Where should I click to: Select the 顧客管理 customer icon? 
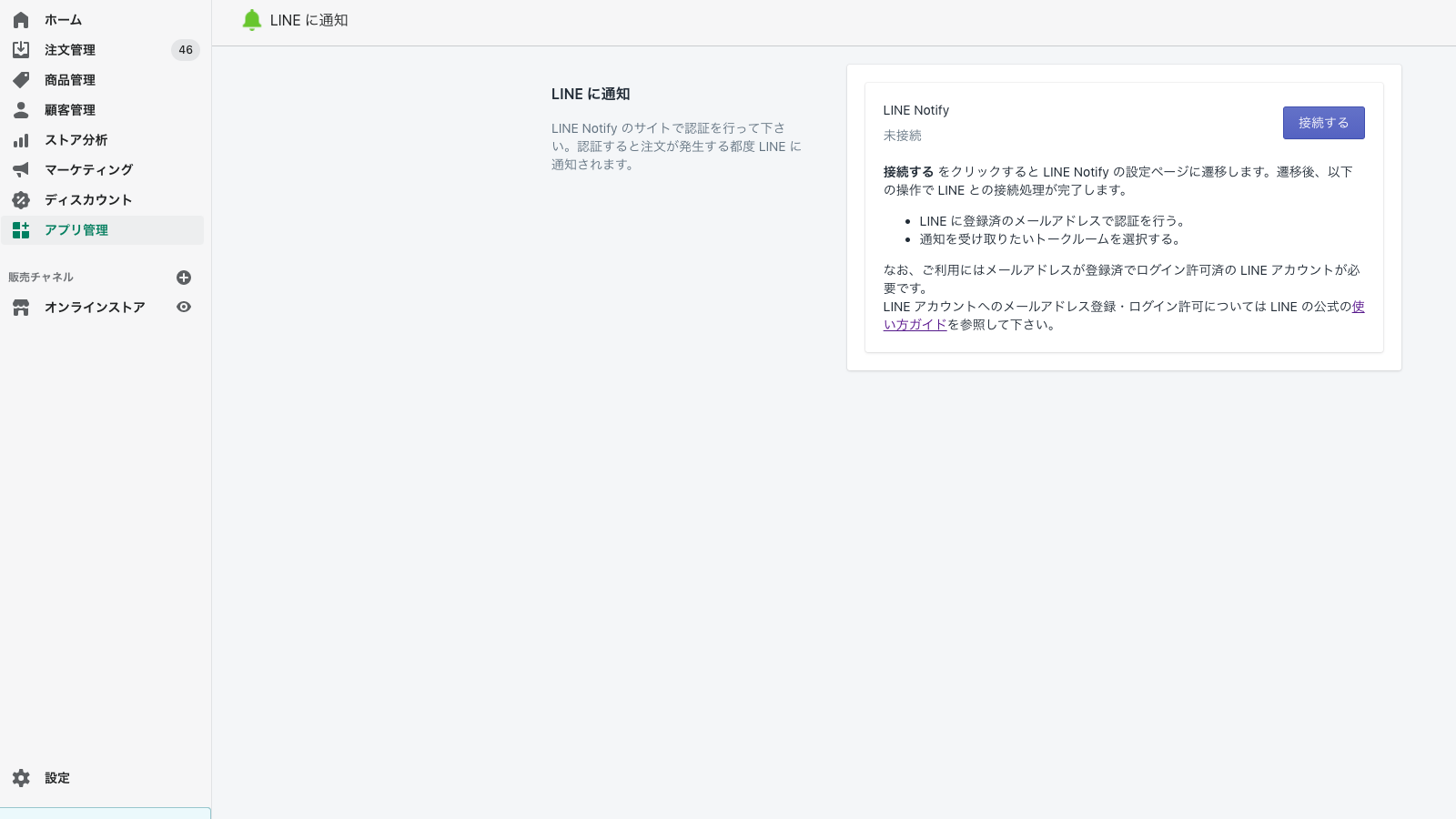click(x=20, y=110)
